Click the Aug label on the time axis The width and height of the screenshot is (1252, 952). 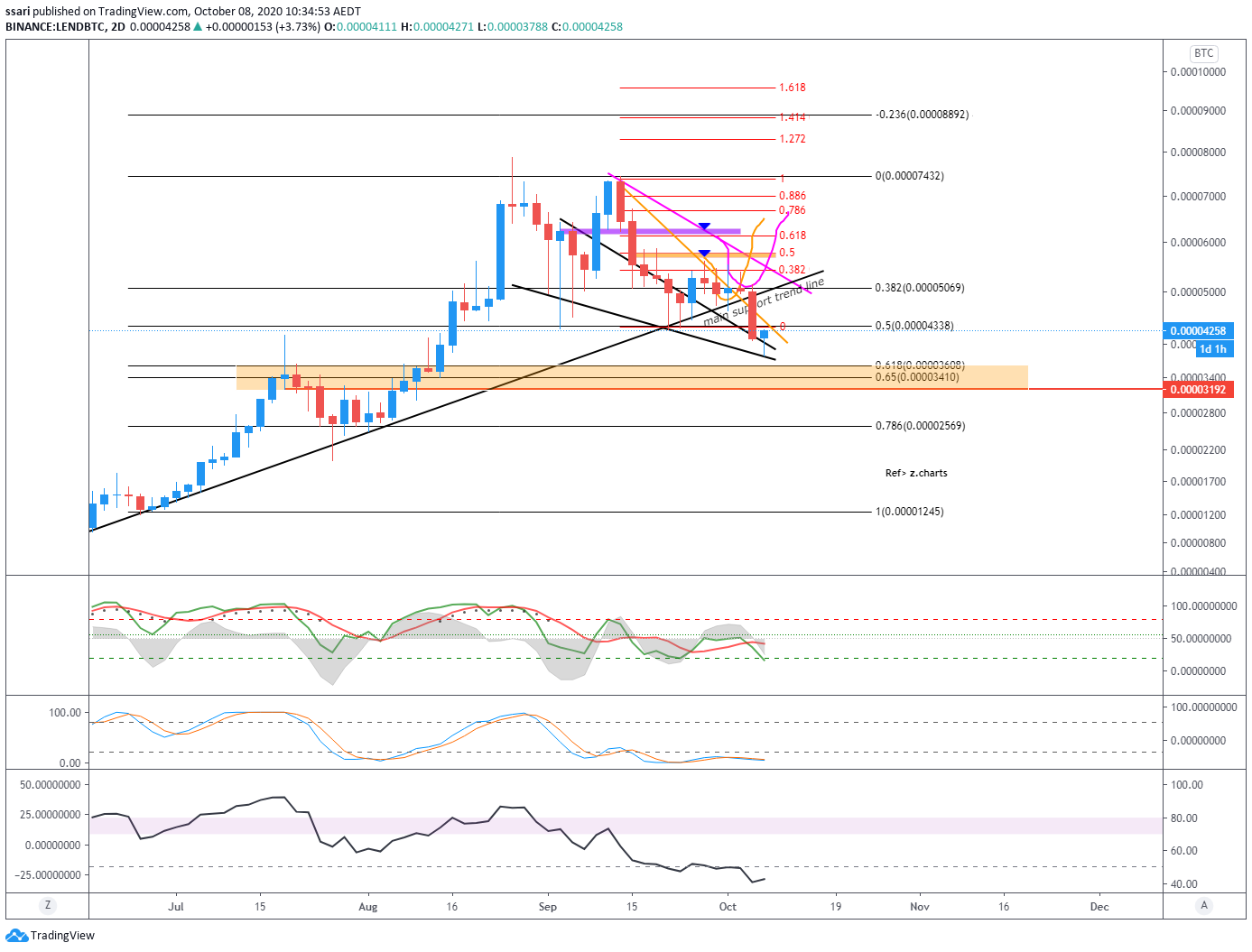click(x=368, y=907)
